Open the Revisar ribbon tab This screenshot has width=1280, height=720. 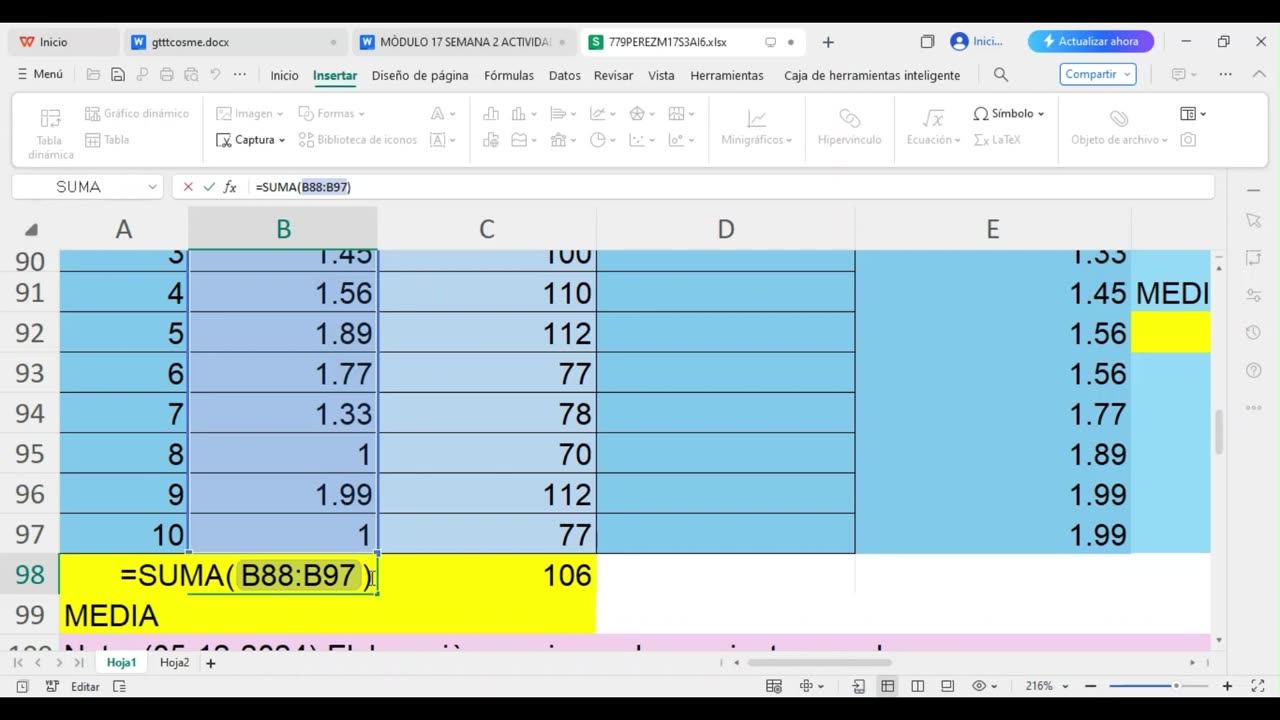point(614,75)
